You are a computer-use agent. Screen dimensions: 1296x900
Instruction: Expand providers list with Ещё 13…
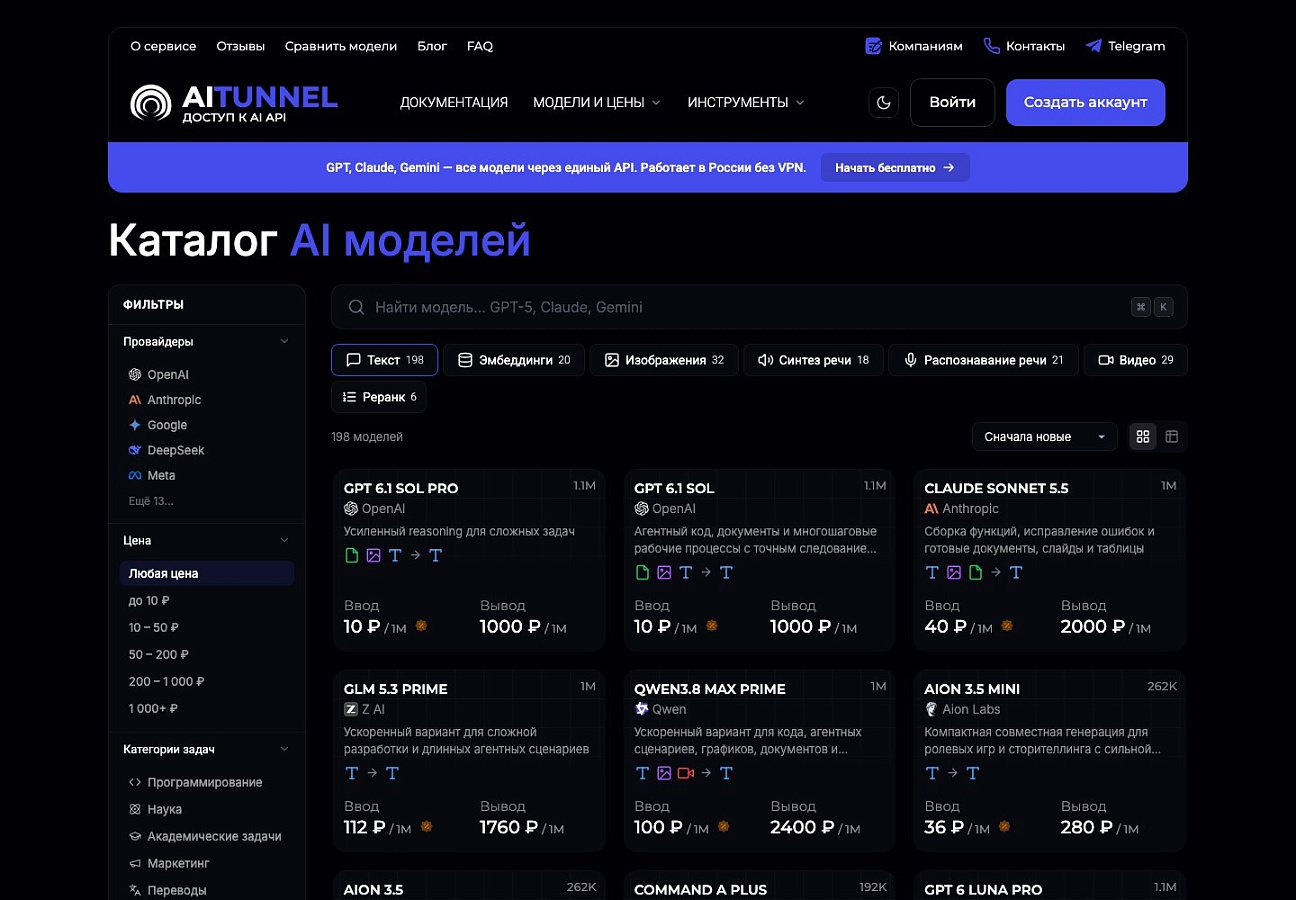click(151, 501)
